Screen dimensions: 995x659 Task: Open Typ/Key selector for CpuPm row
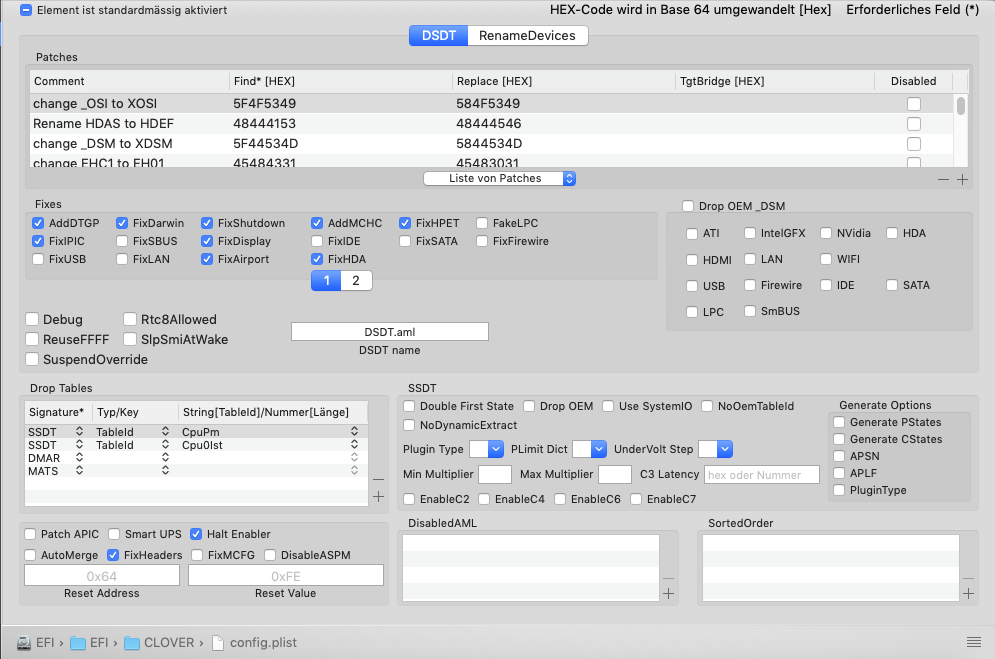click(x=165, y=431)
